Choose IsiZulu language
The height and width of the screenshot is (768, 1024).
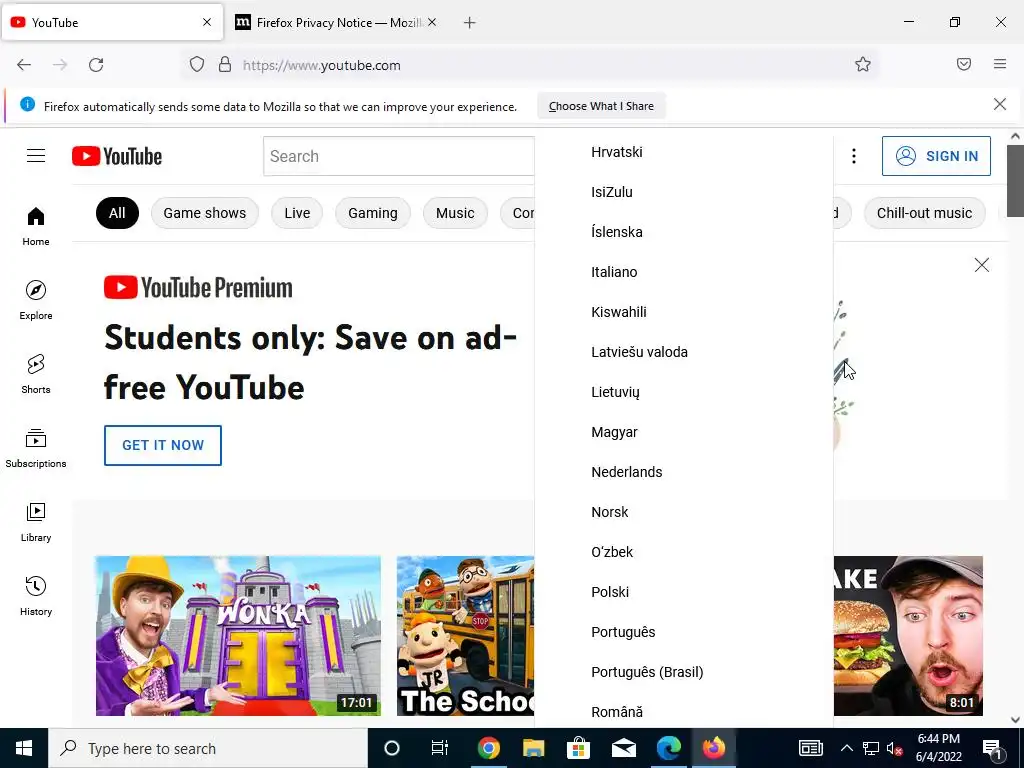click(684, 192)
